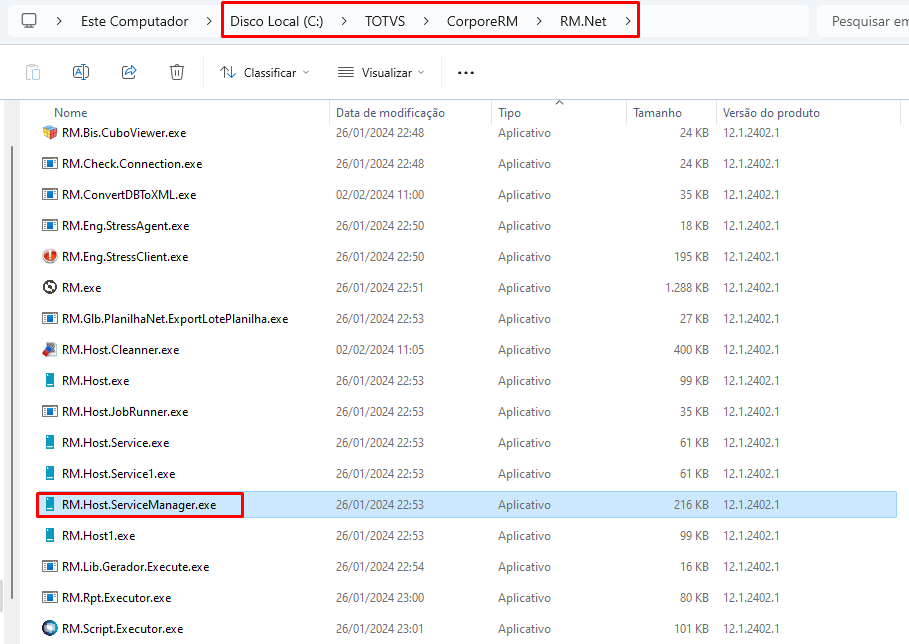Expand chevron before Este Computador
This screenshot has height=644, width=909.
click(x=59, y=21)
